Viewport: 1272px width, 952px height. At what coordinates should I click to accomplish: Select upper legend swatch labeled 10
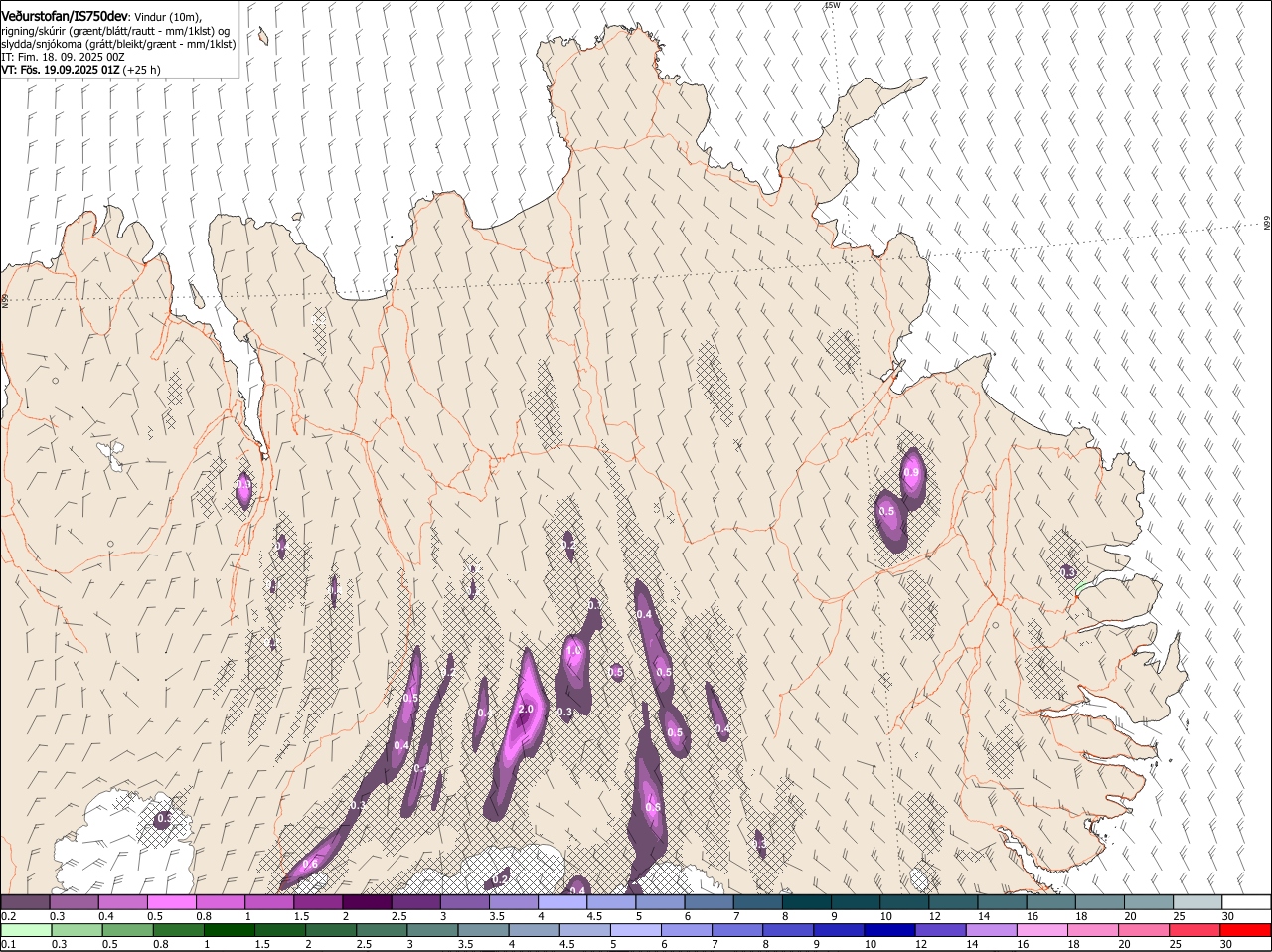[903, 901]
